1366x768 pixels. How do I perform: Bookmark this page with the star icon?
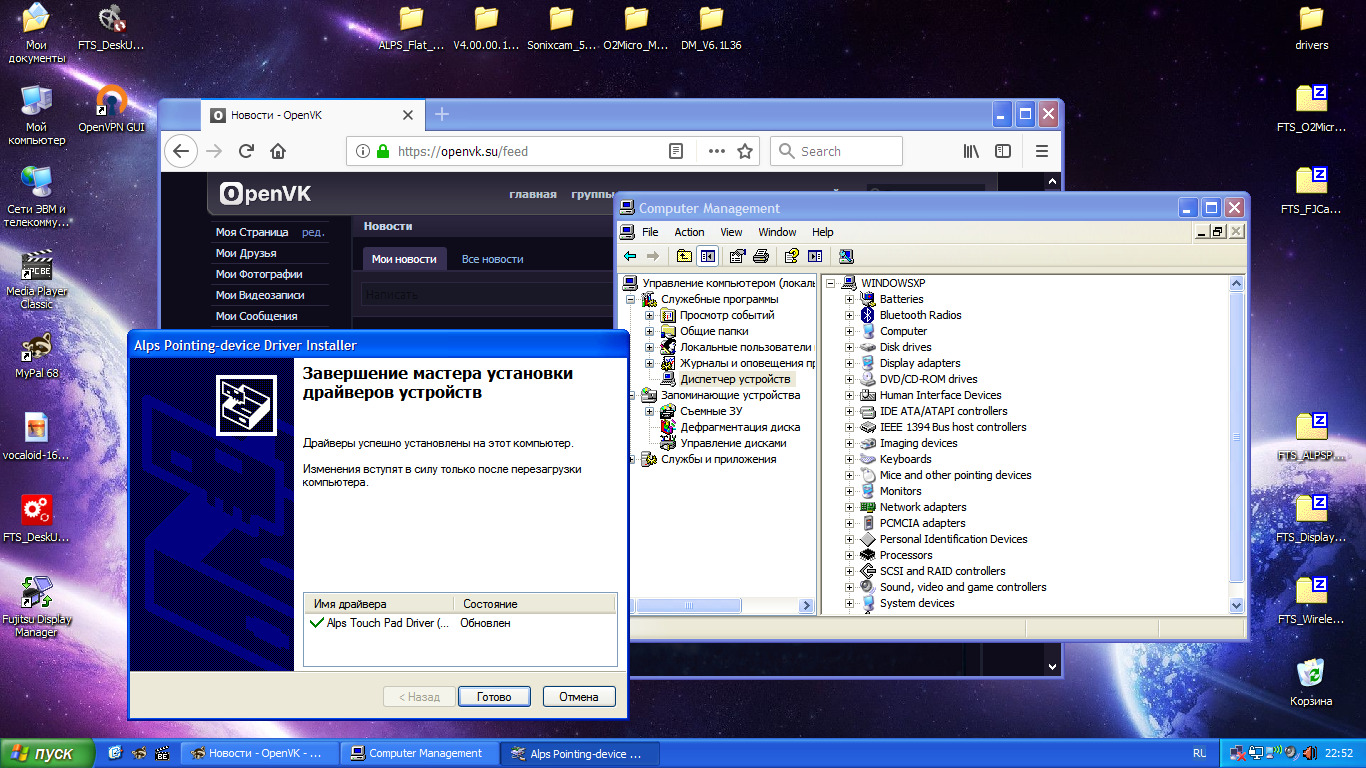click(x=745, y=151)
